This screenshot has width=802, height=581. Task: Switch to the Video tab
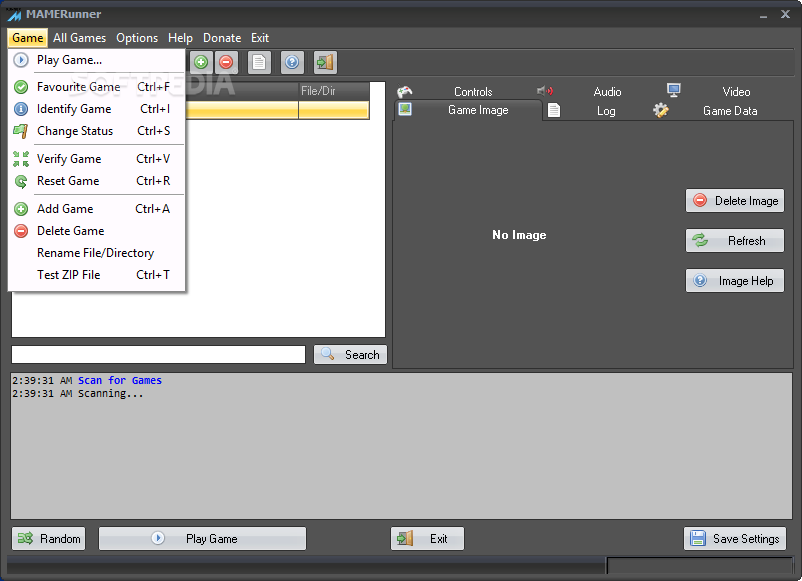(x=736, y=92)
